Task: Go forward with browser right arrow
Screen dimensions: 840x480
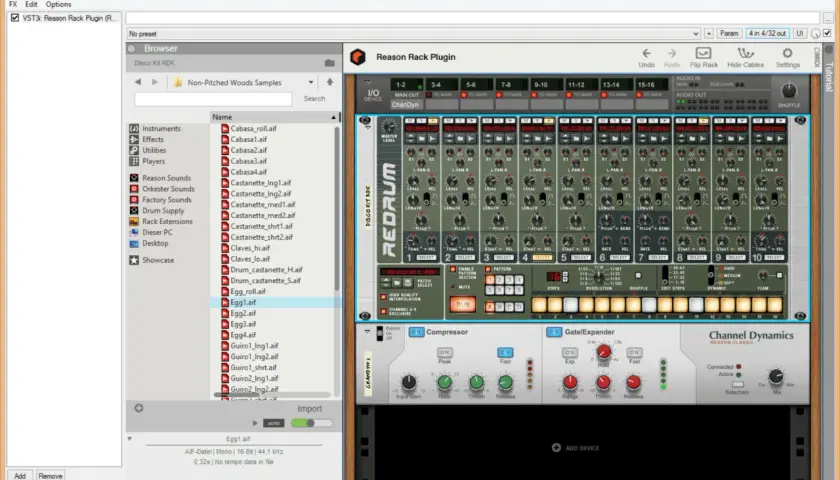Action: click(155, 82)
